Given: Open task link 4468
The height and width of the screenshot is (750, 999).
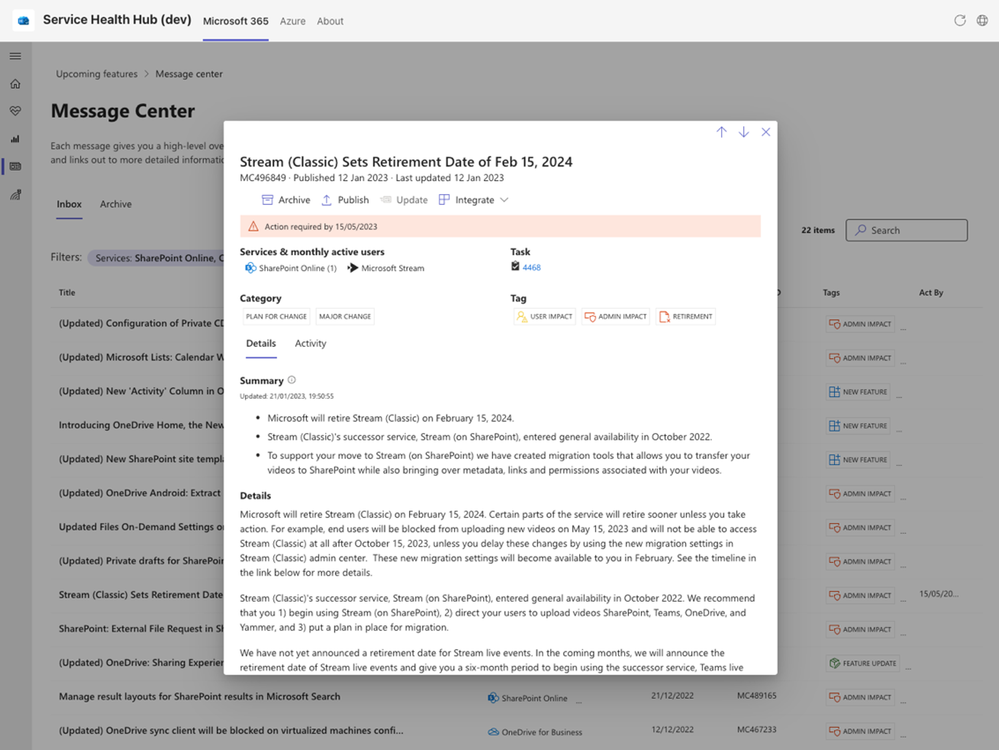Looking at the screenshot, I should 531,268.
